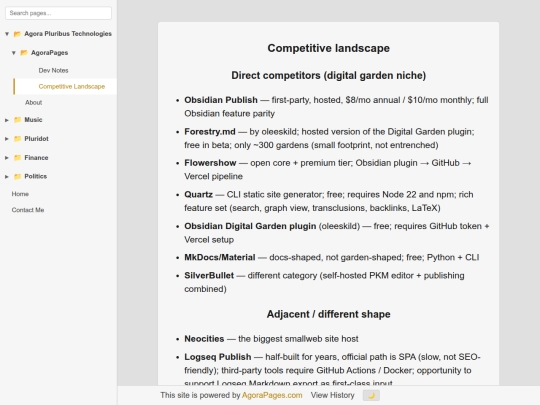The image size is (540, 405).
Task: Follow the AgoraPages.com footer link
Action: pyautogui.click(x=272, y=395)
